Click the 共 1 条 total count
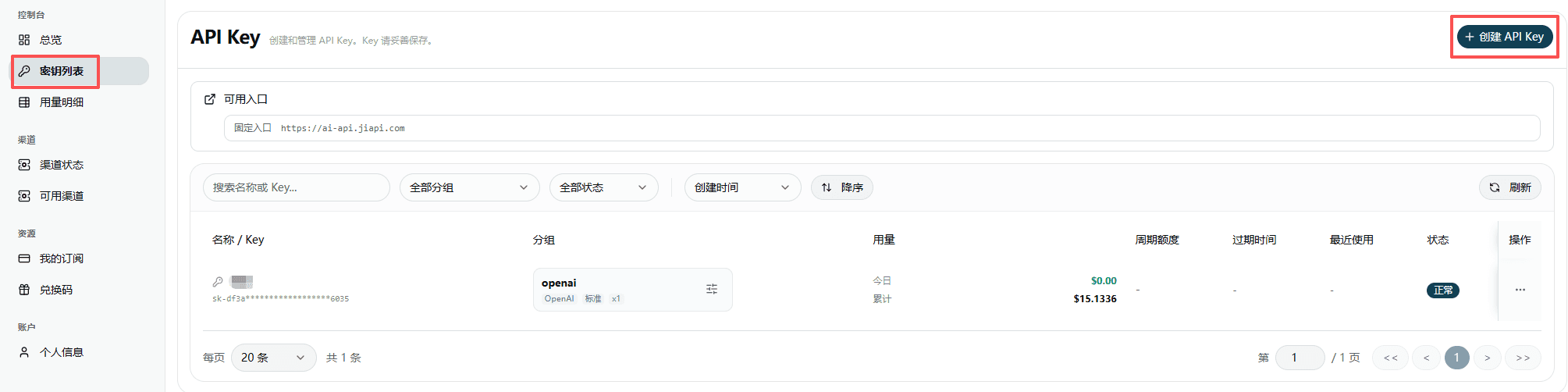 [343, 358]
